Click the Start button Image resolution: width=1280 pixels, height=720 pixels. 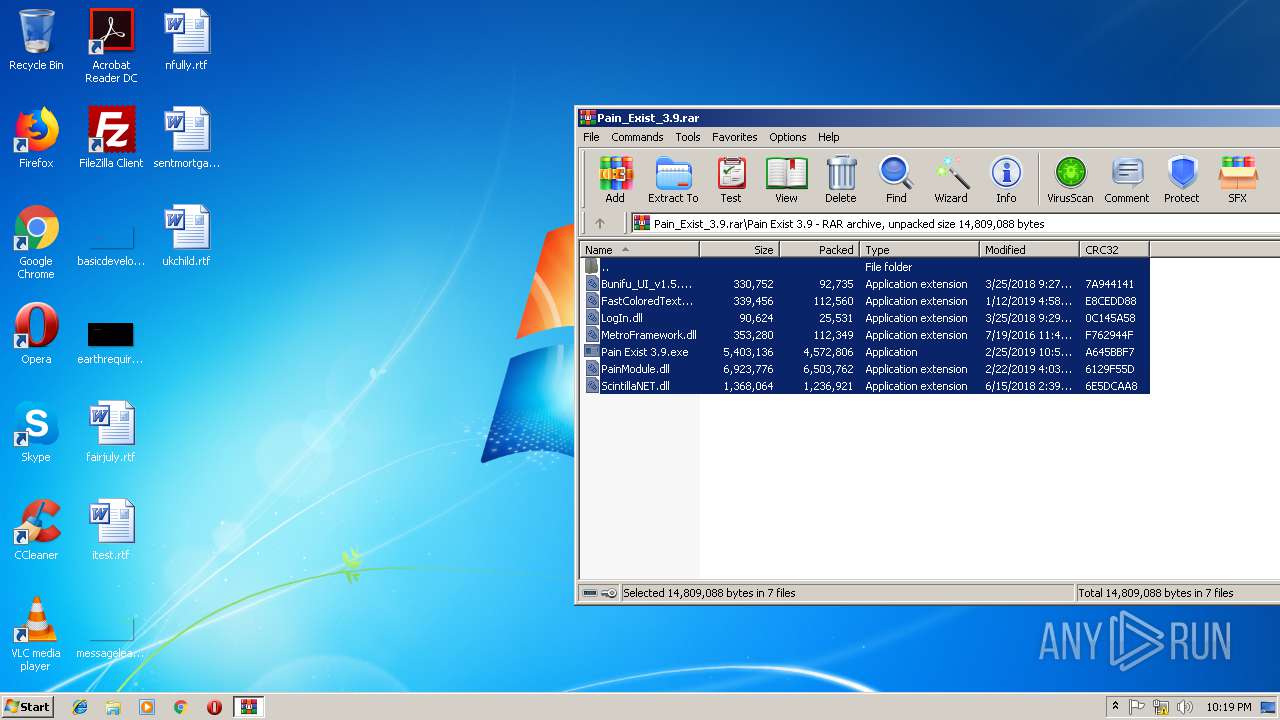click(x=28, y=706)
